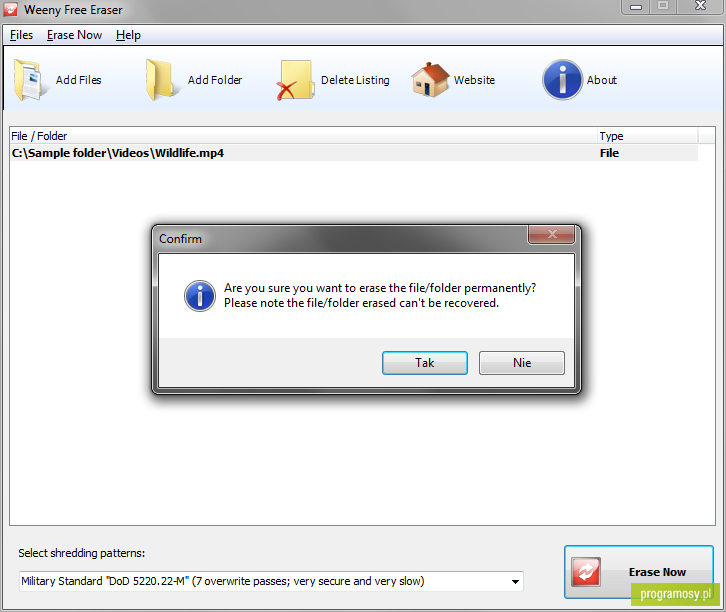Screen dimensions: 726x612
Task: Open the Help menu
Action: tap(128, 35)
